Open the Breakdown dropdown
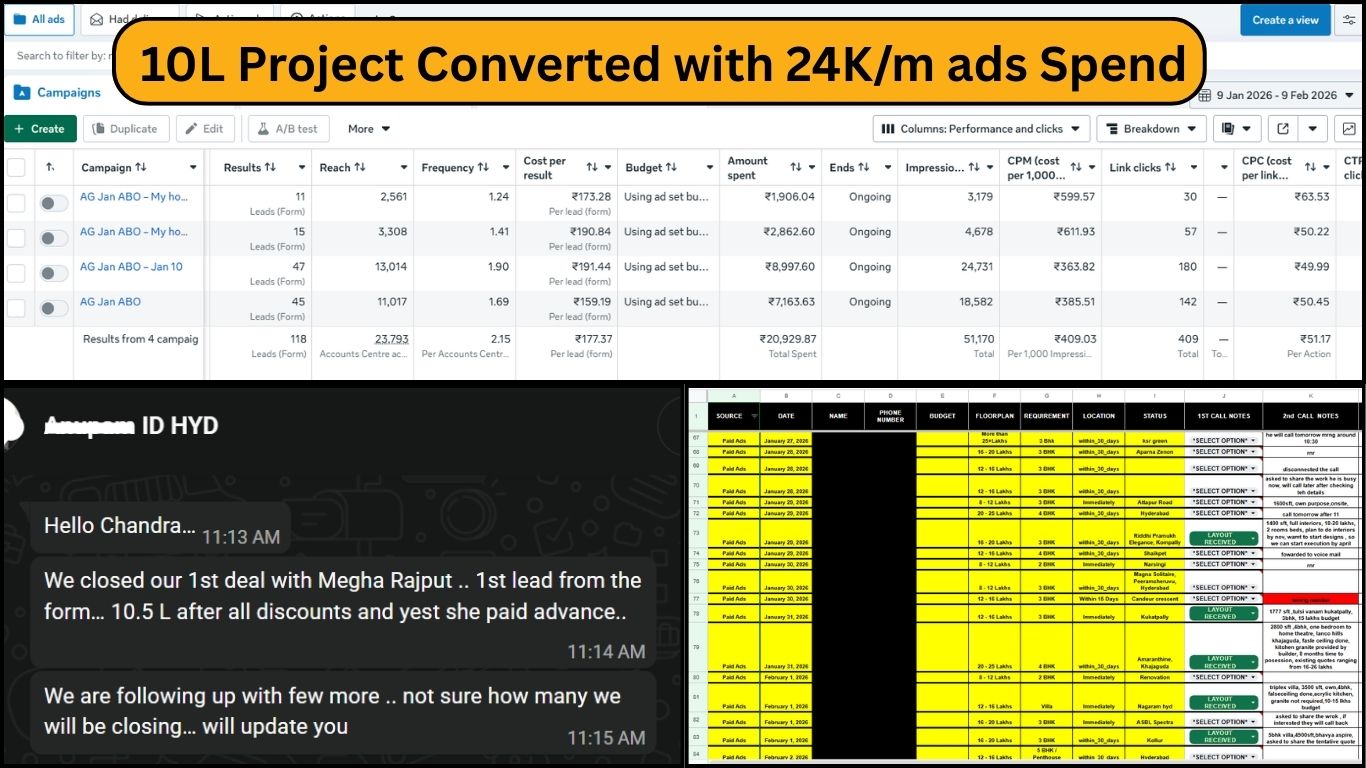Viewport: 1366px width, 768px height. pyautogui.click(x=1149, y=128)
